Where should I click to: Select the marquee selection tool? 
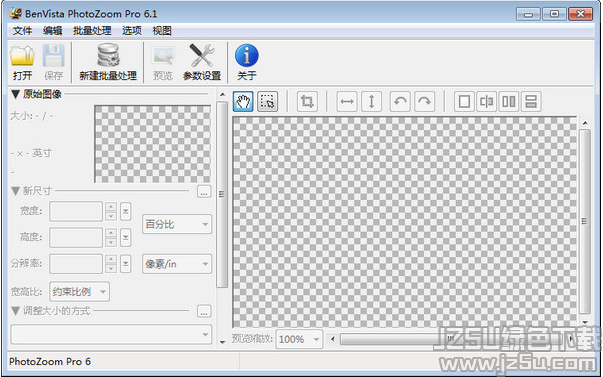click(267, 102)
